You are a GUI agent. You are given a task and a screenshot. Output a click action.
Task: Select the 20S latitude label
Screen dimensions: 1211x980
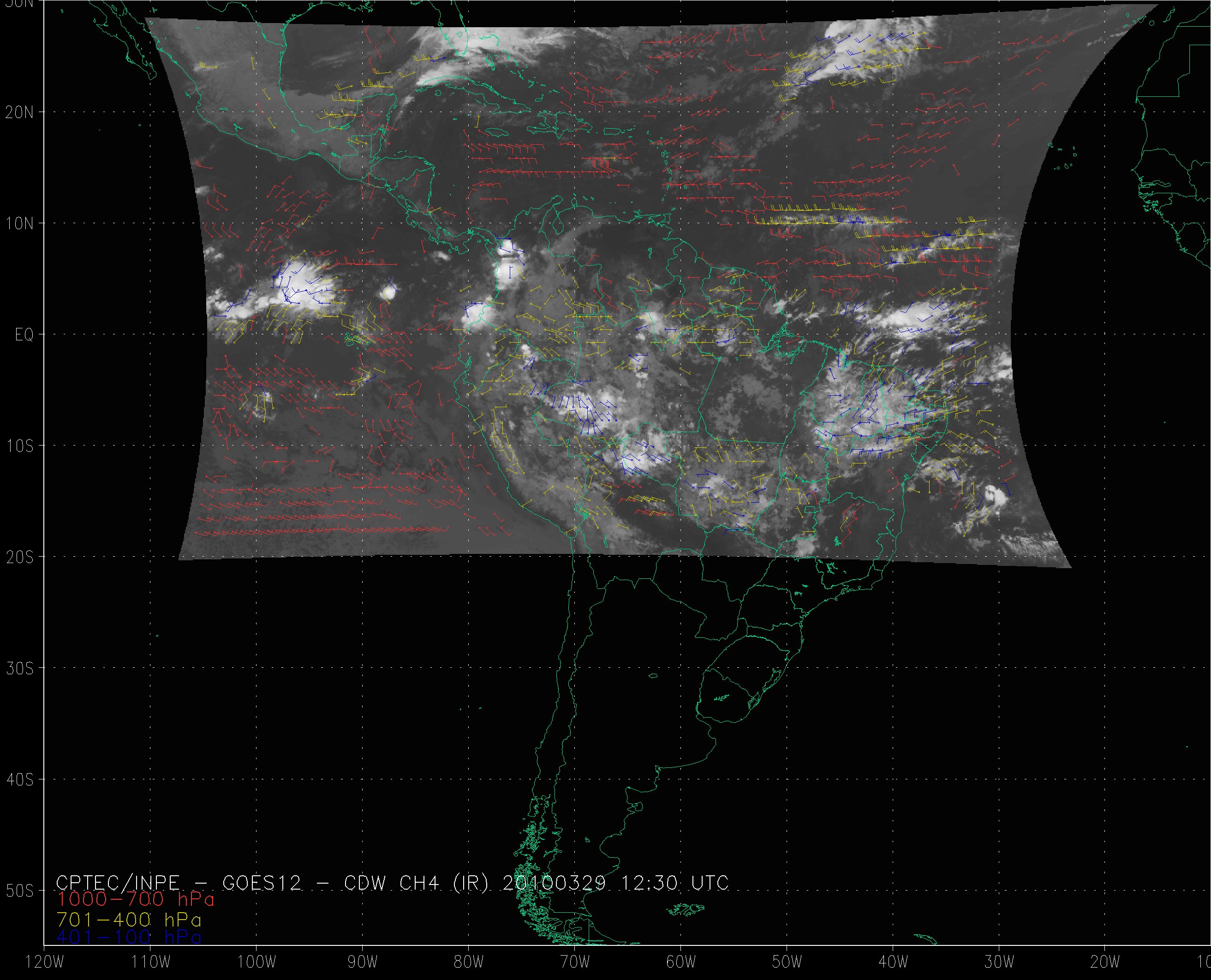click(x=19, y=557)
